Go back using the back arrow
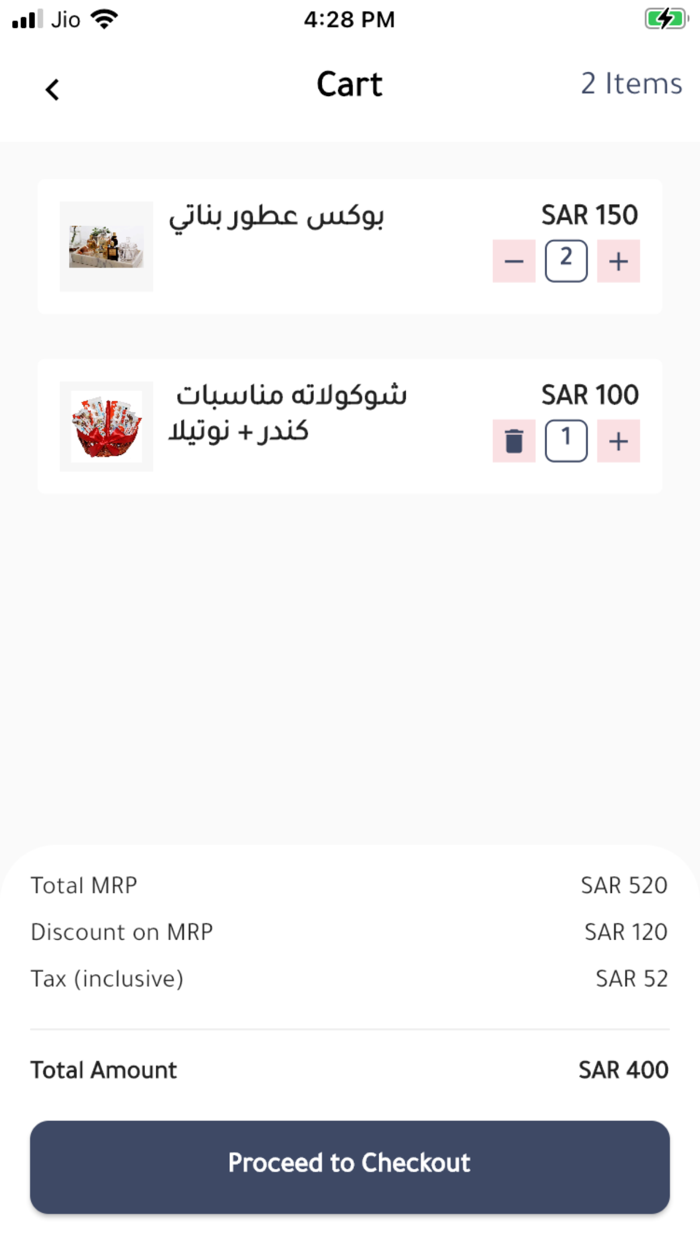 (53, 89)
